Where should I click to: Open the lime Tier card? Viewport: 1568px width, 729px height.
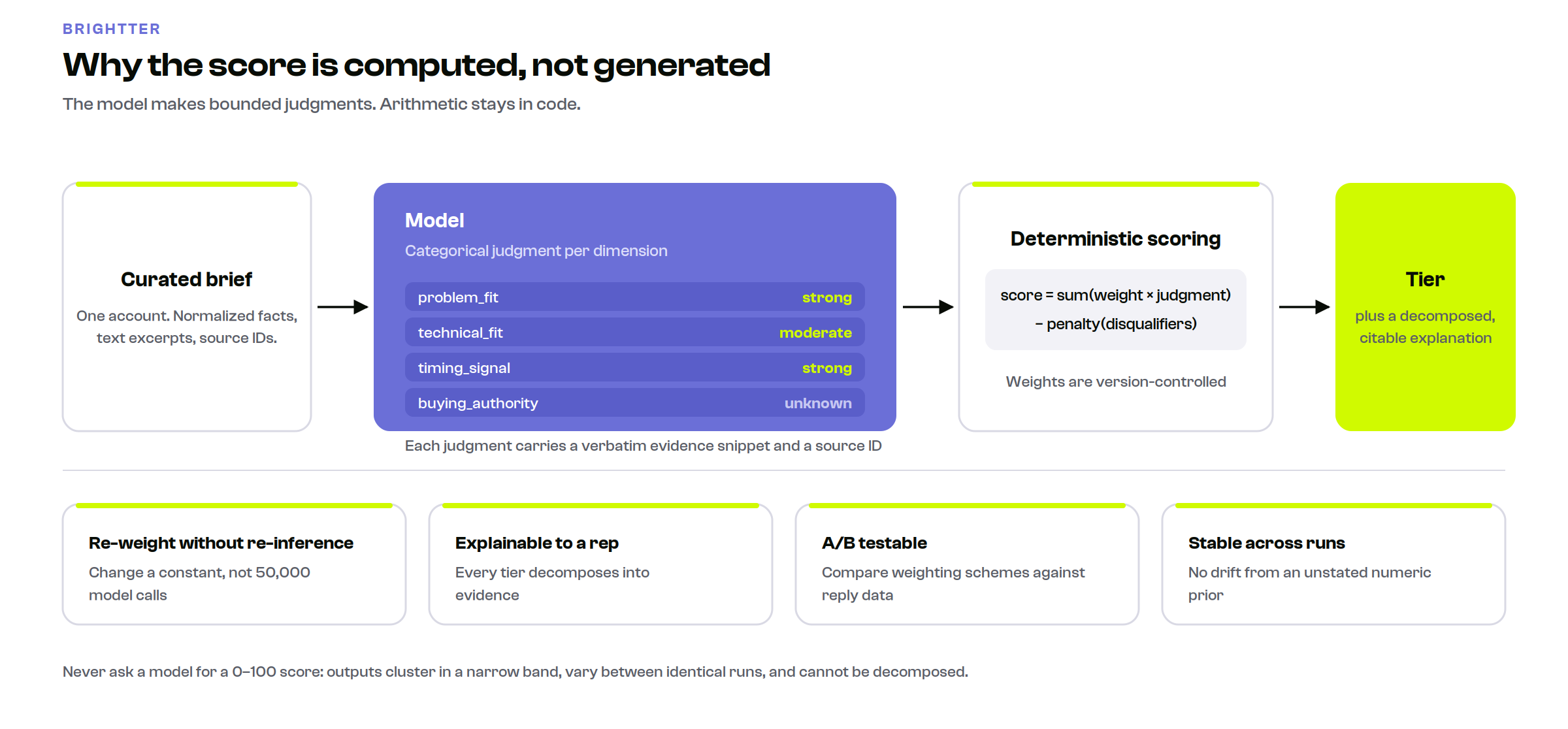[x=1426, y=307]
